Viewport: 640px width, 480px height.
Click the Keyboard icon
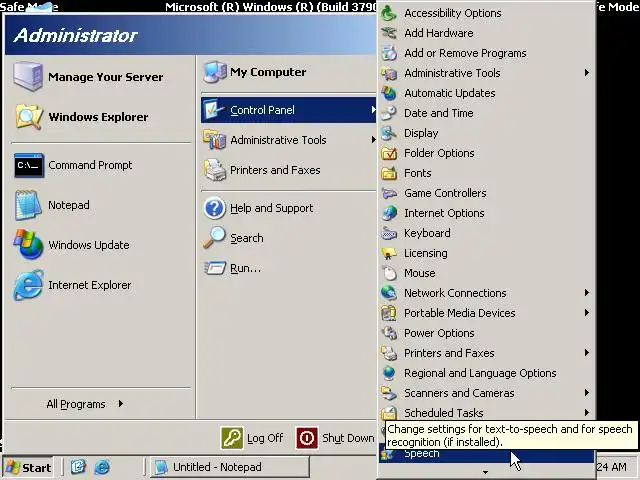point(389,233)
